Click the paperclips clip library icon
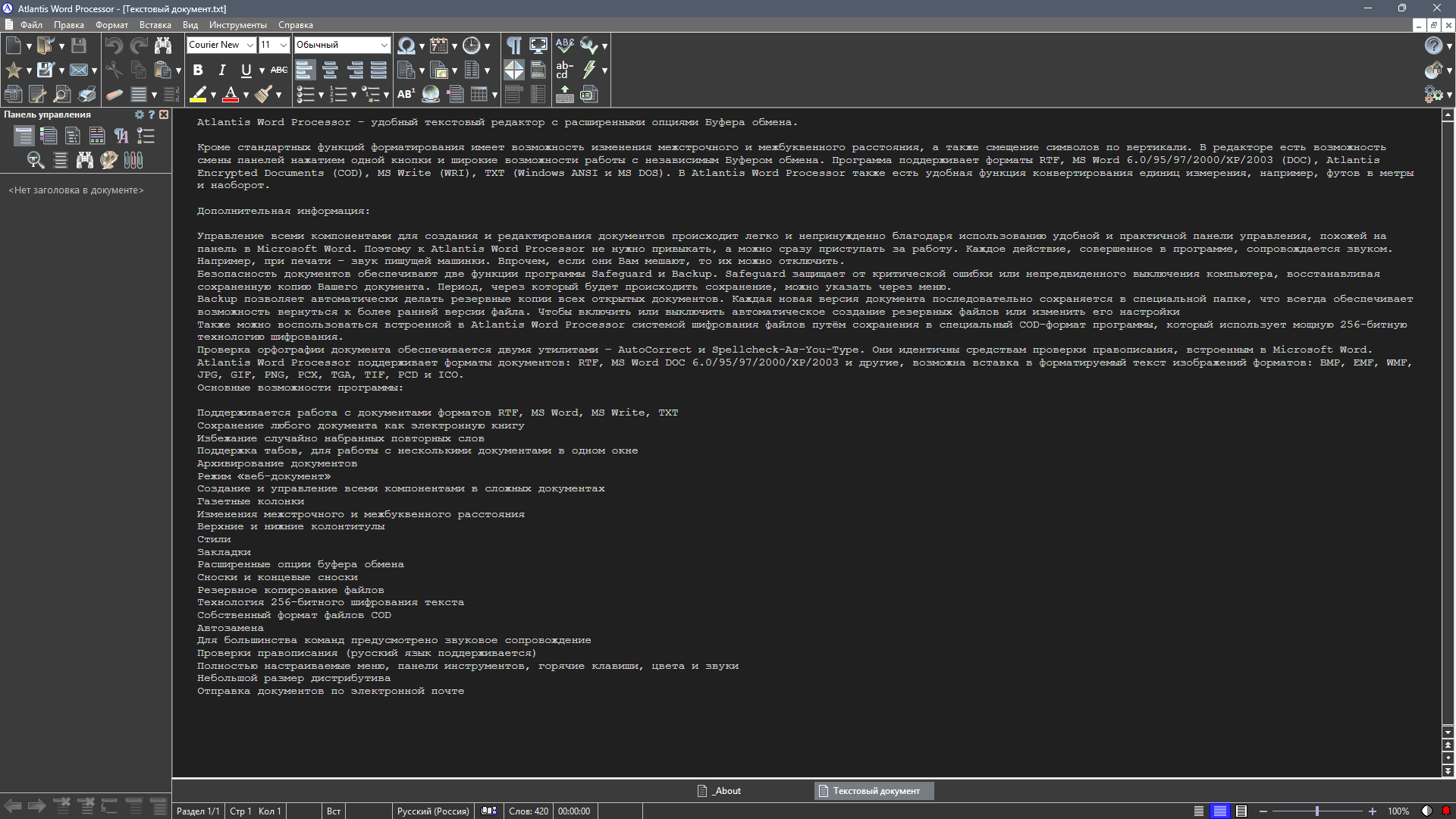 [133, 160]
